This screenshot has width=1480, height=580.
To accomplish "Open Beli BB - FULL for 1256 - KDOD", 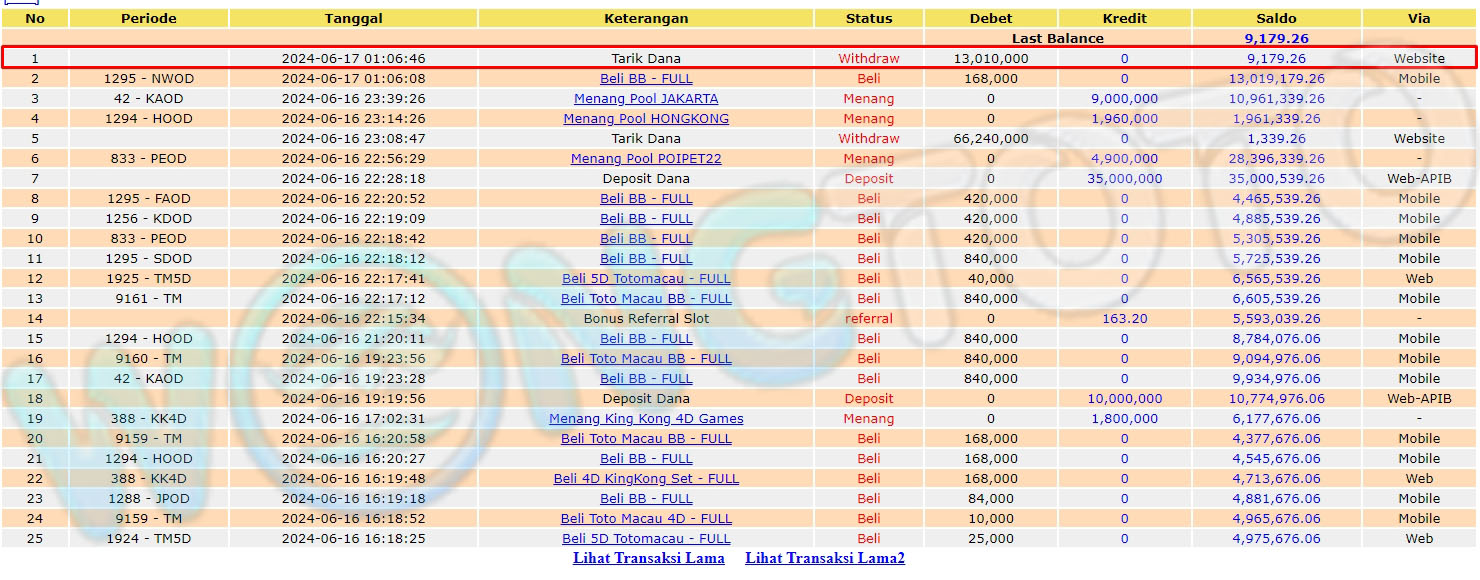I will [646, 219].
